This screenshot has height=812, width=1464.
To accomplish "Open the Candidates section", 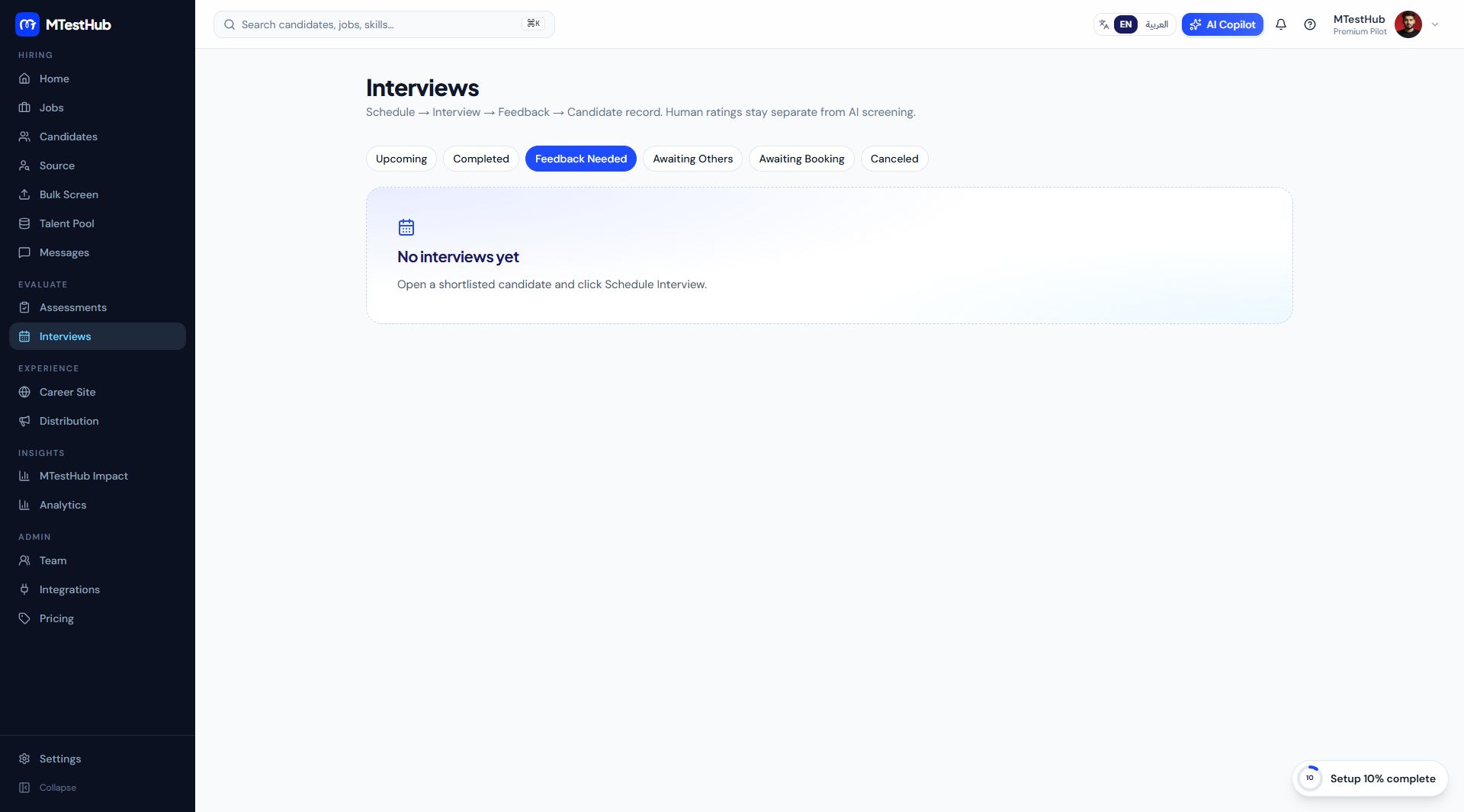I will [x=98, y=136].
